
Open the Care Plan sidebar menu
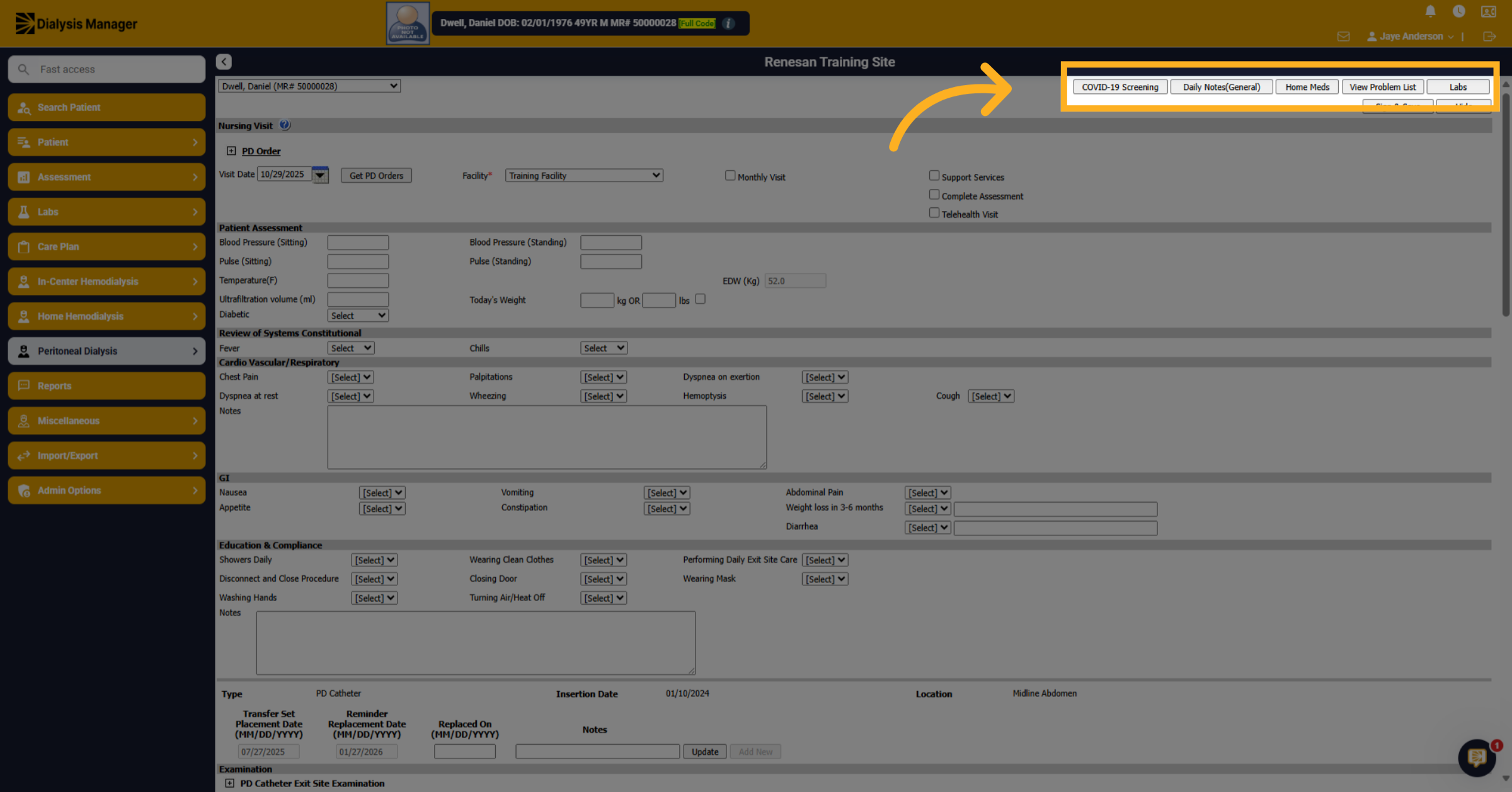[x=106, y=246]
